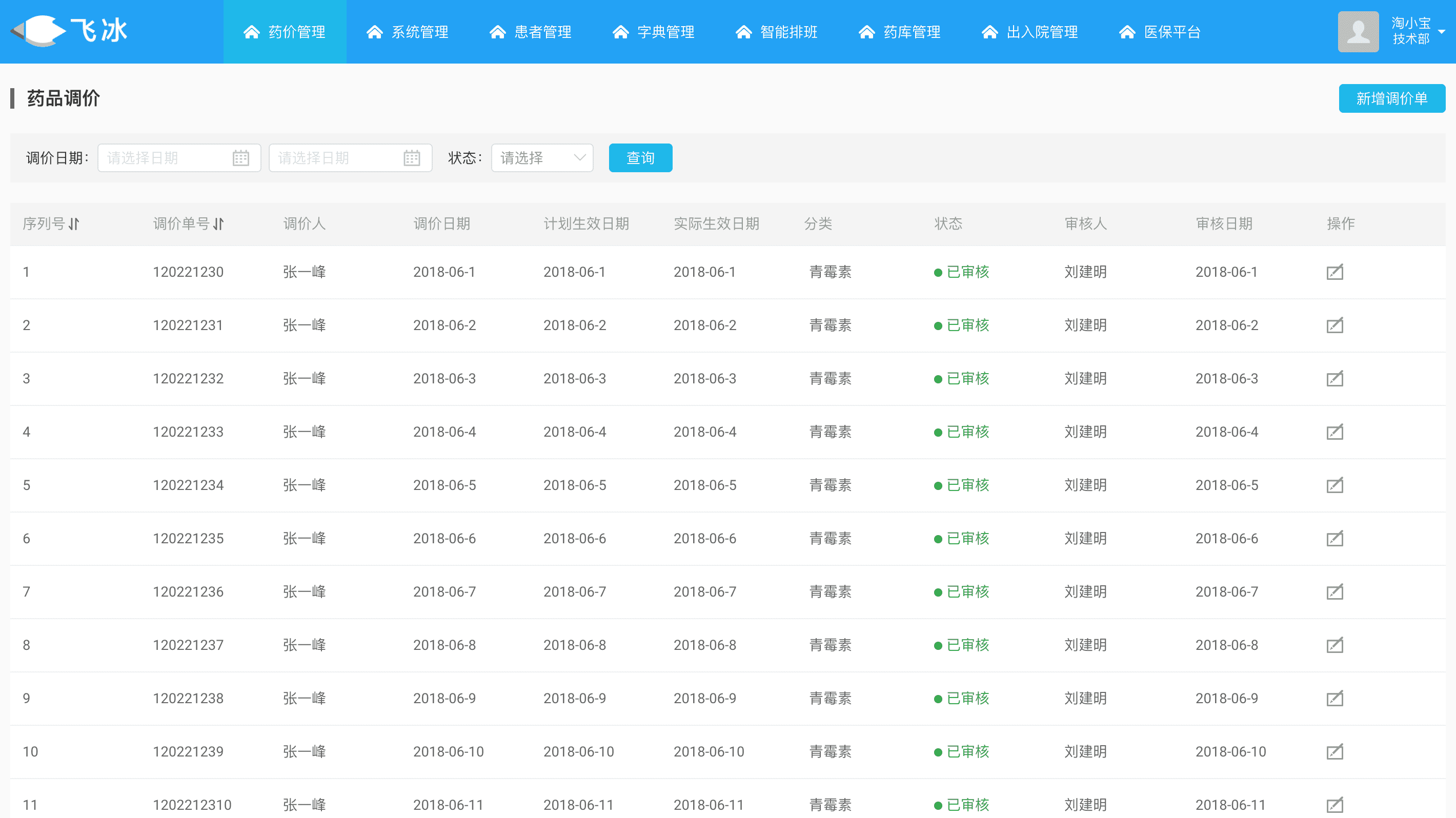Click the 操作 column header
The height and width of the screenshot is (818, 1456).
(x=1341, y=223)
